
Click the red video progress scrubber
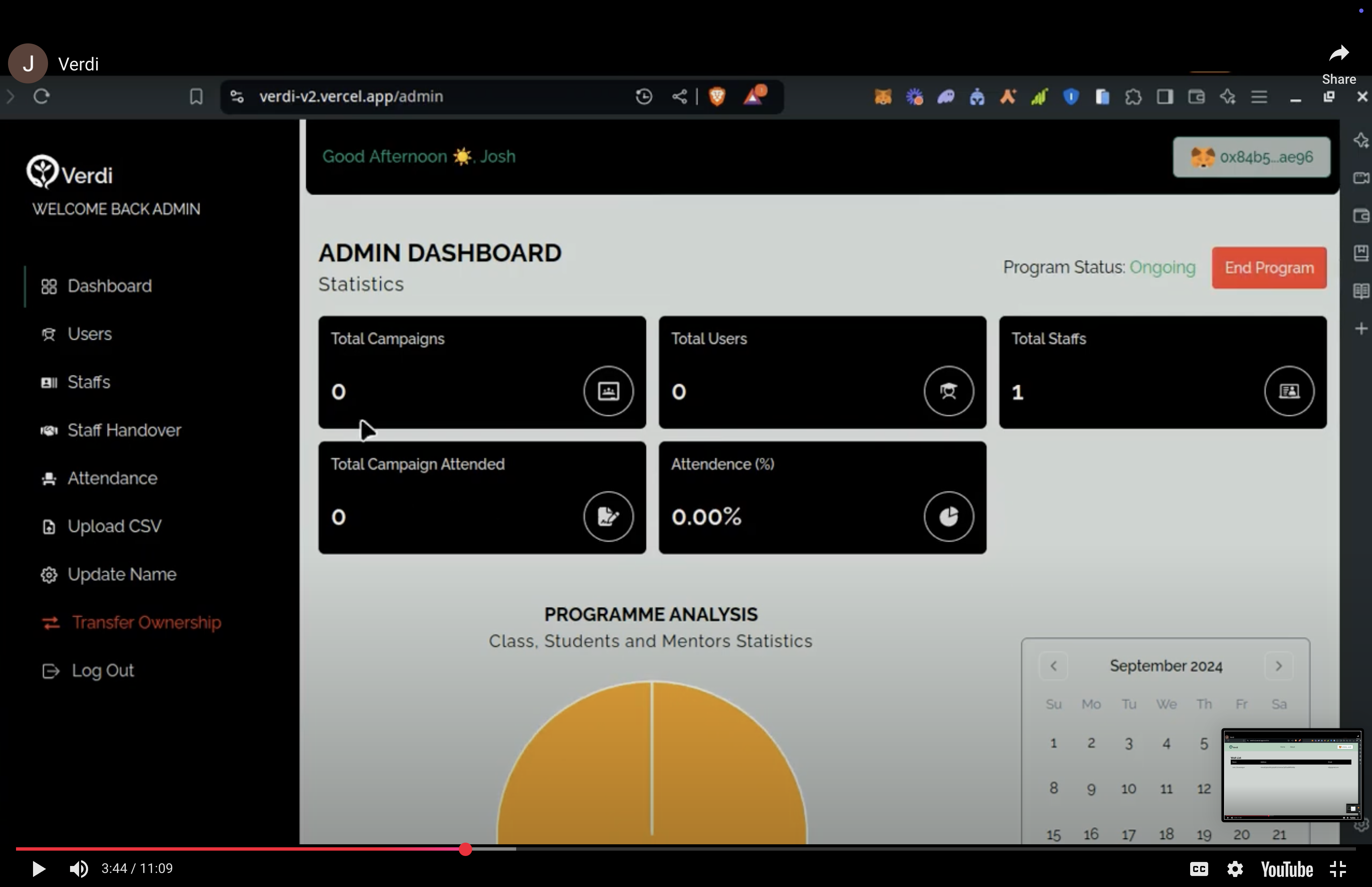click(465, 849)
